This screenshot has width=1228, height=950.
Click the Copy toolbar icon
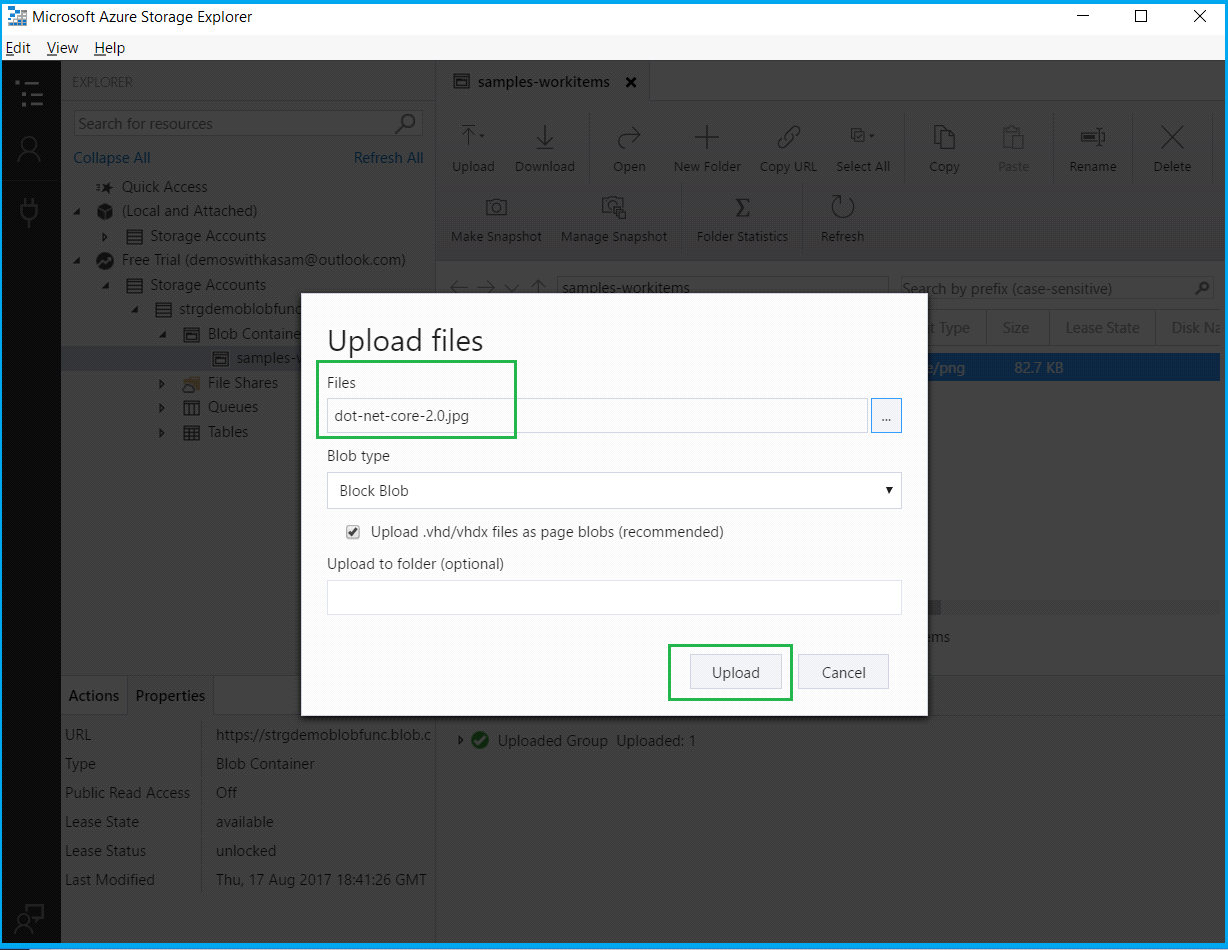[x=944, y=137]
